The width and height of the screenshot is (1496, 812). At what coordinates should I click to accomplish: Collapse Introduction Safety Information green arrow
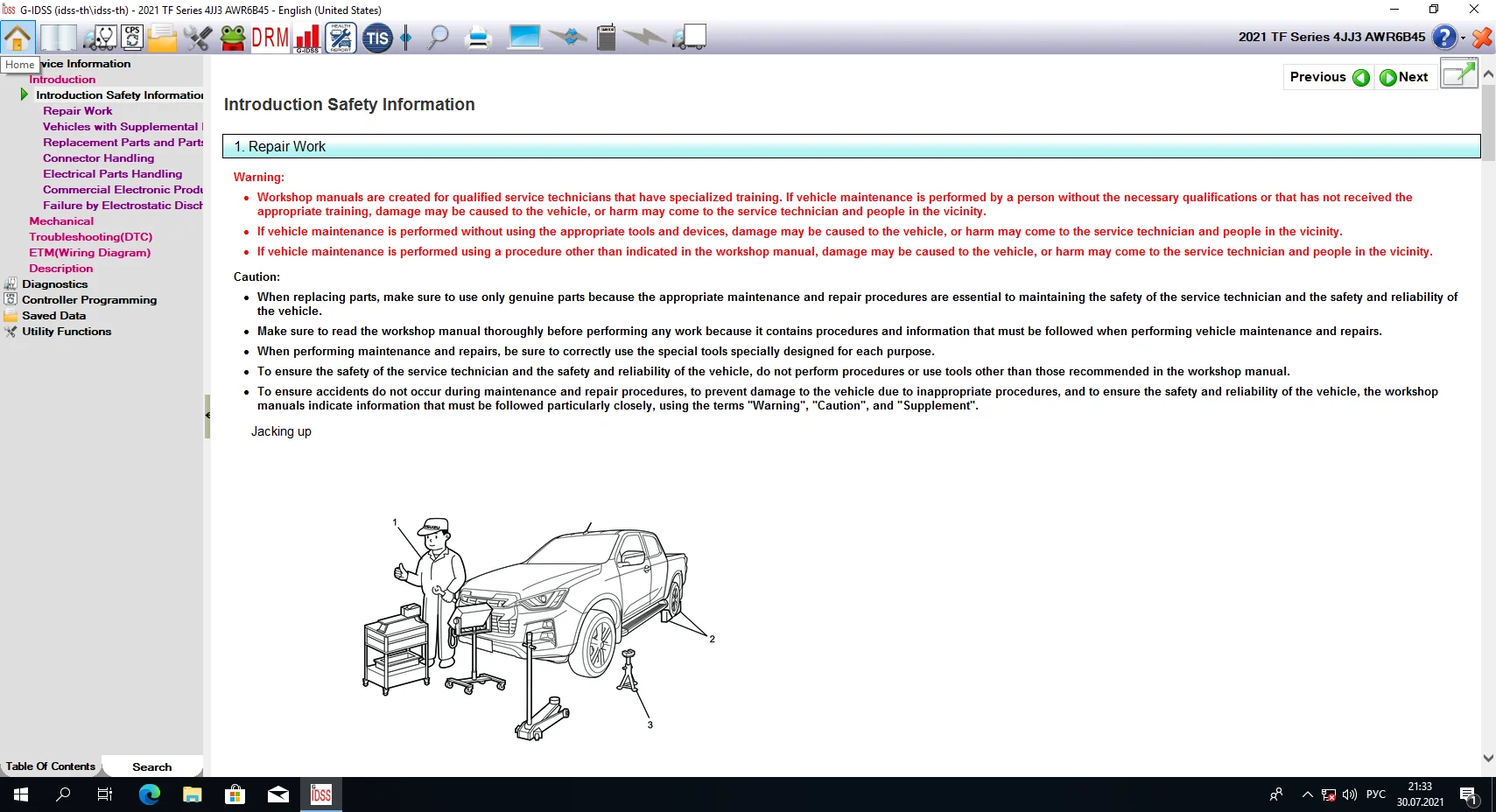point(25,94)
